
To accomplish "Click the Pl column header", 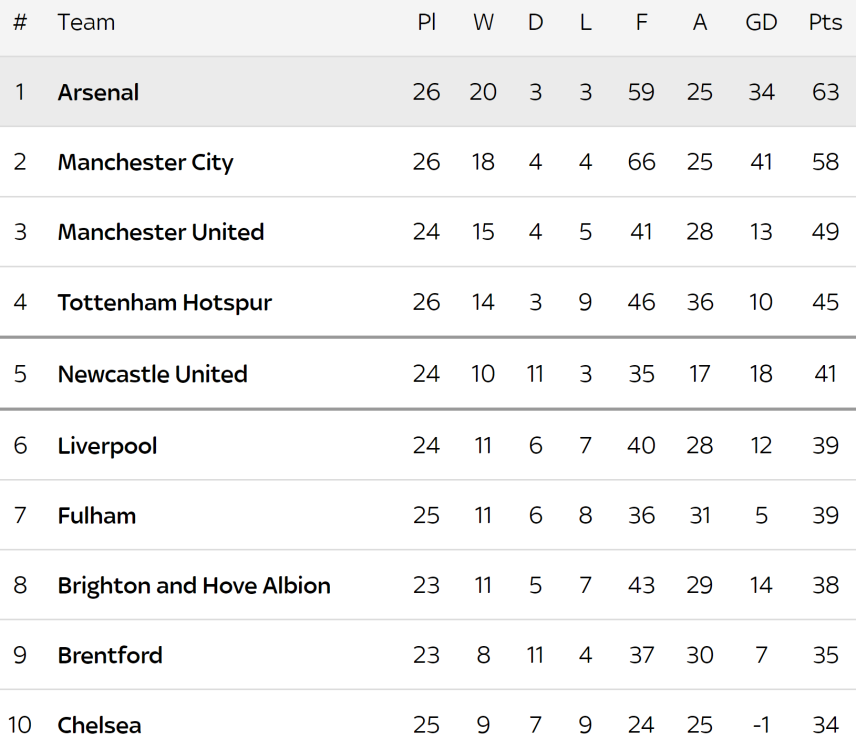I will [x=426, y=23].
